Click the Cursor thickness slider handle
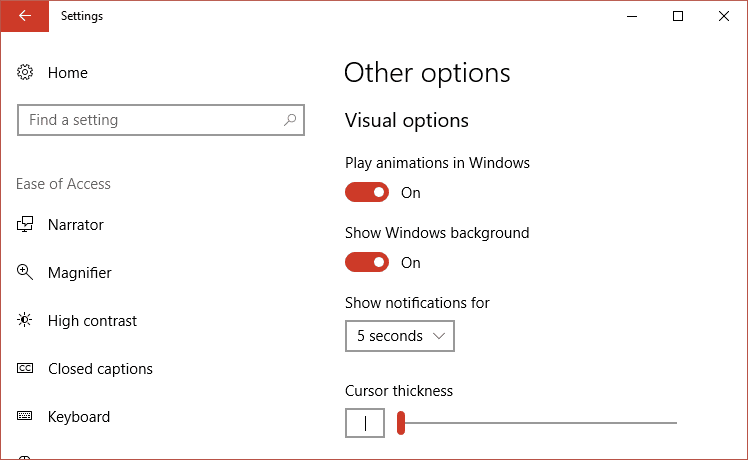Viewport: 748px width, 460px height. (x=401, y=423)
